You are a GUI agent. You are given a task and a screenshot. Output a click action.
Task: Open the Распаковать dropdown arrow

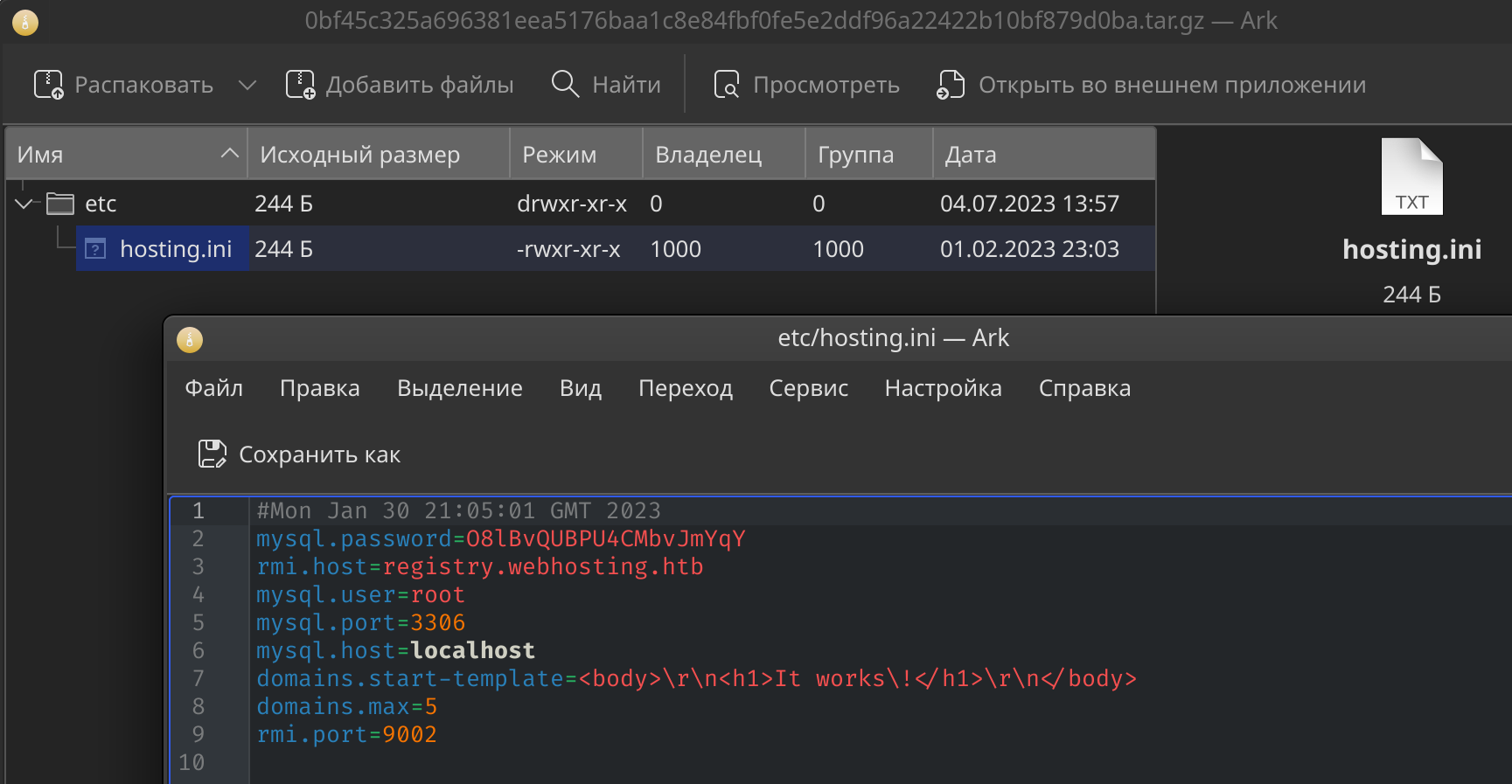click(247, 85)
